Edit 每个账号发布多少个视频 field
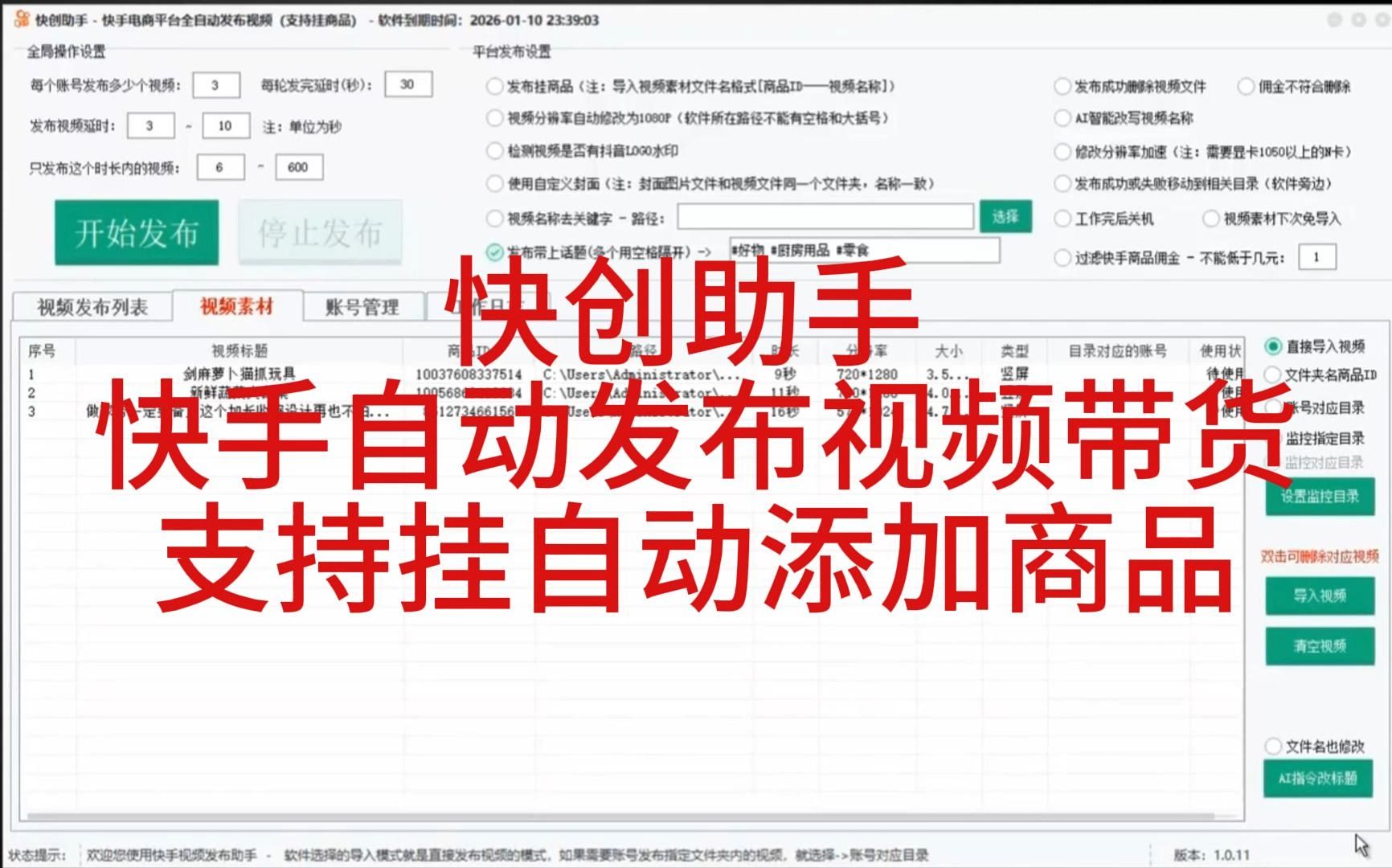This screenshot has height=868, width=1392. (x=216, y=84)
